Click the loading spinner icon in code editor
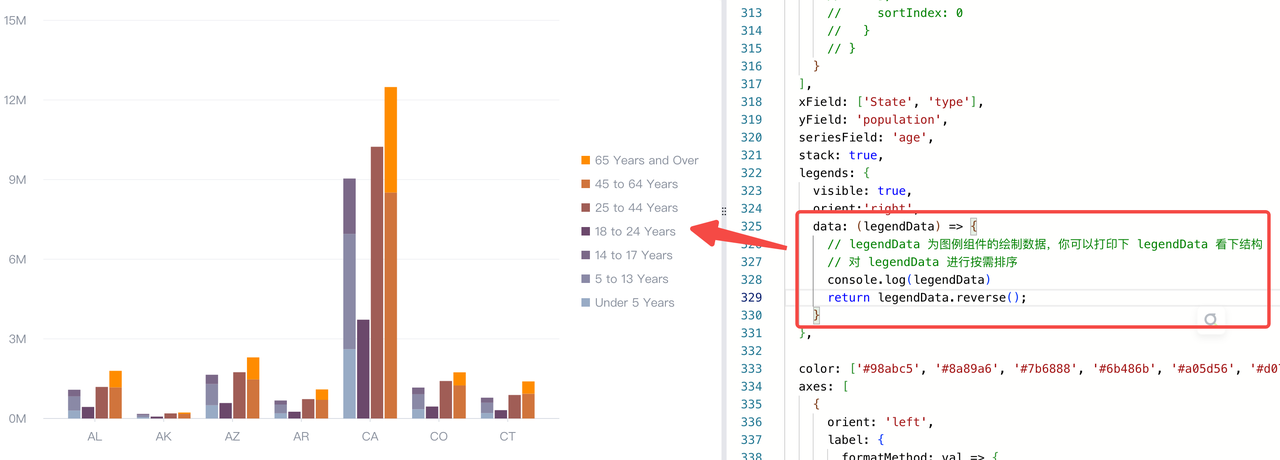 pos(1210,319)
